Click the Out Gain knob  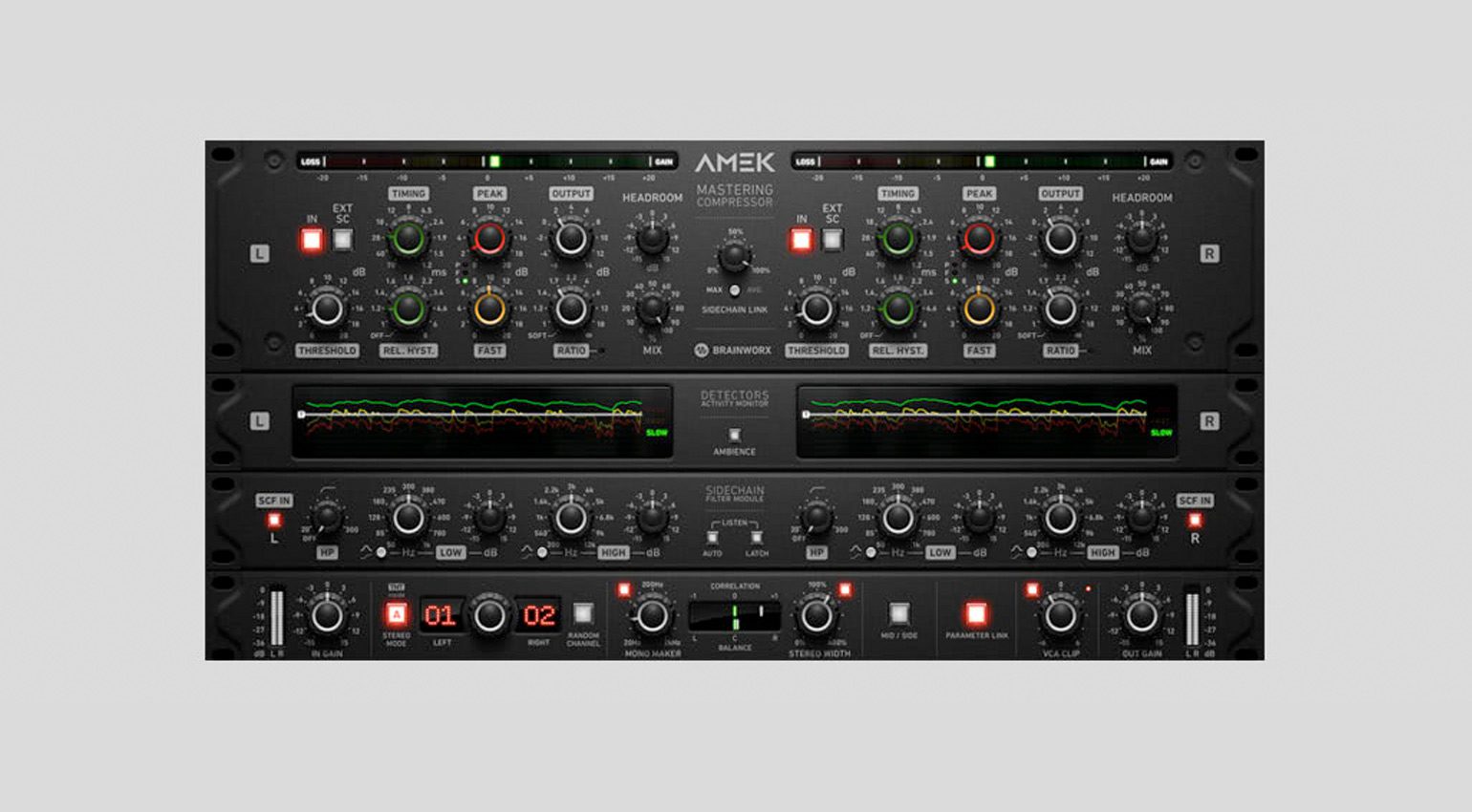click(x=1141, y=616)
